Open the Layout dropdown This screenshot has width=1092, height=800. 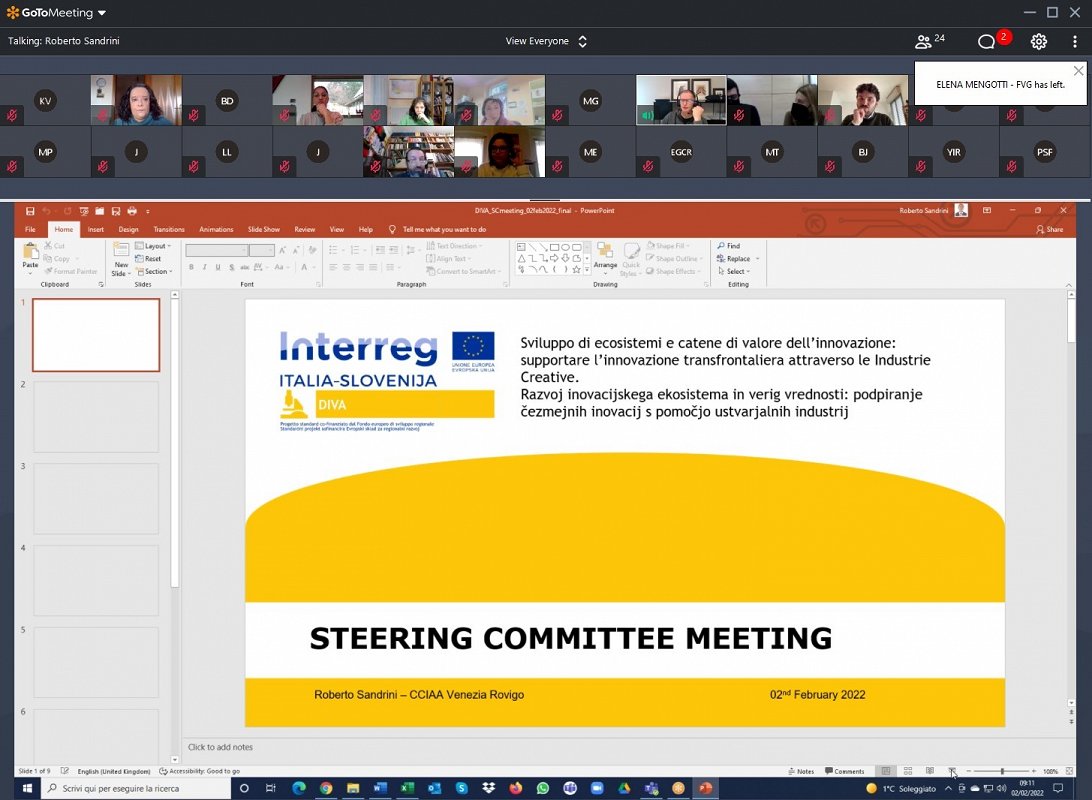point(153,246)
